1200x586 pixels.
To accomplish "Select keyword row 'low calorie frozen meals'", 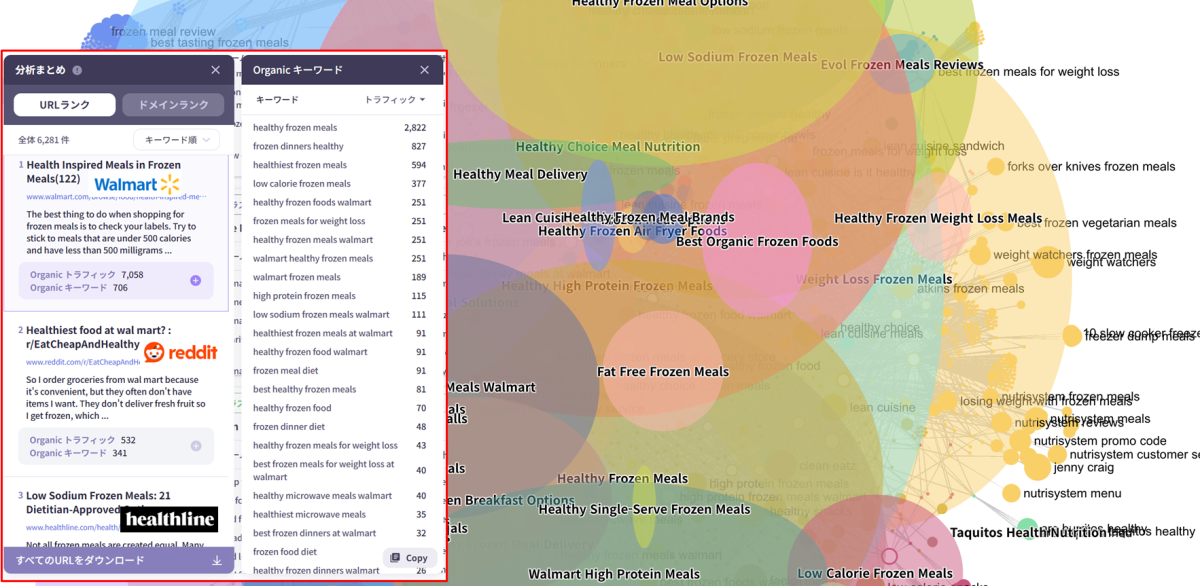I will coord(339,184).
